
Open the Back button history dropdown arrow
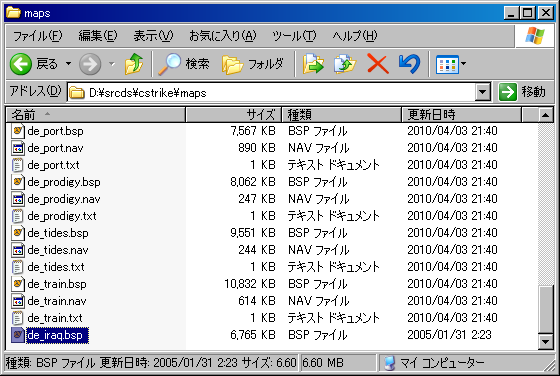[68, 64]
